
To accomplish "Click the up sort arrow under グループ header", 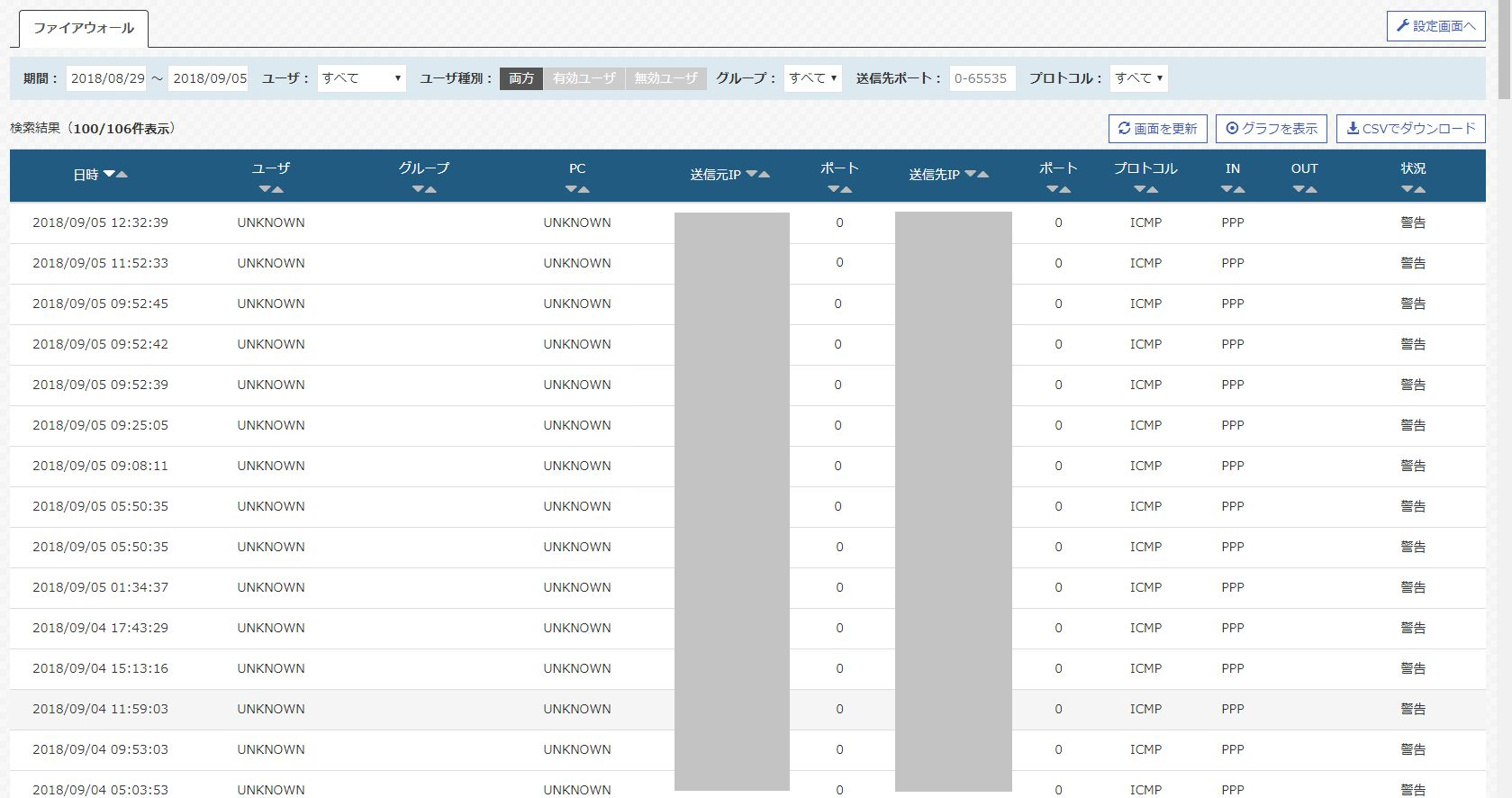I will click(430, 190).
